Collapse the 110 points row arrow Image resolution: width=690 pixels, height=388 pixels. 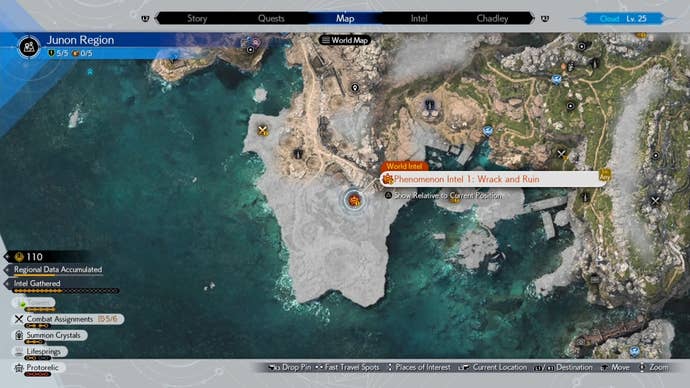[7, 256]
